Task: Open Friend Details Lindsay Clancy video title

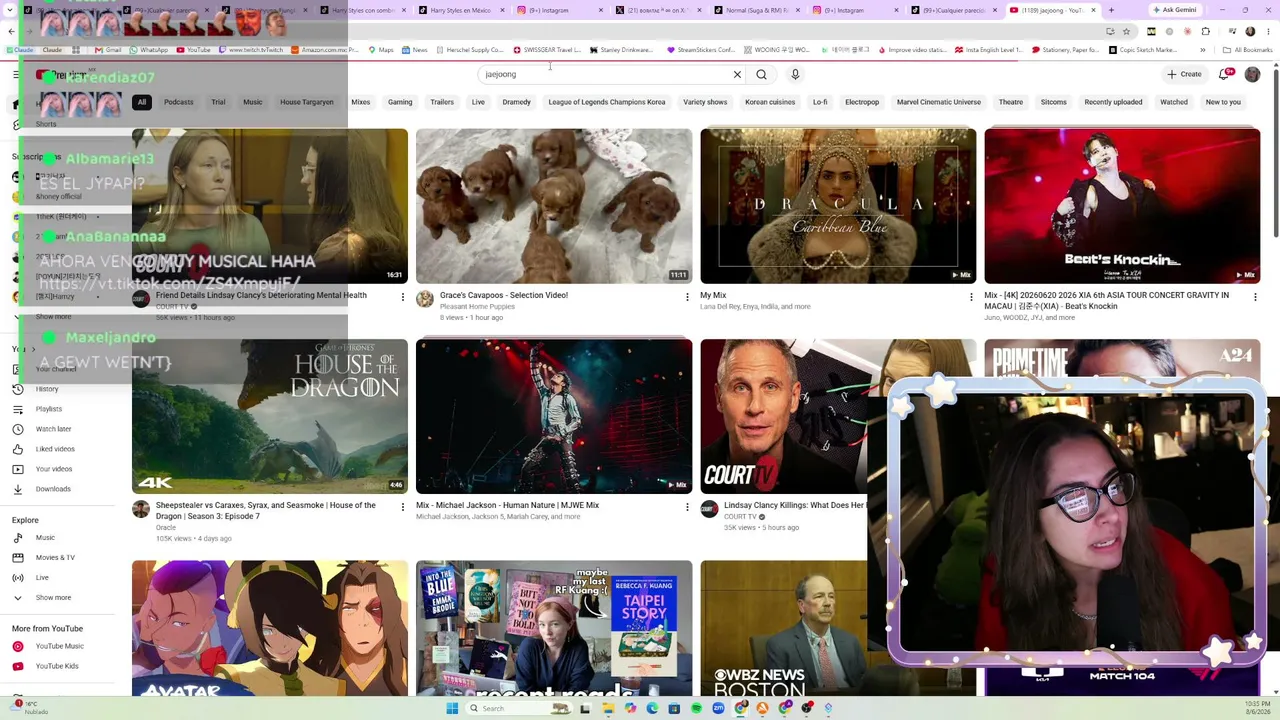Action: [261, 296]
